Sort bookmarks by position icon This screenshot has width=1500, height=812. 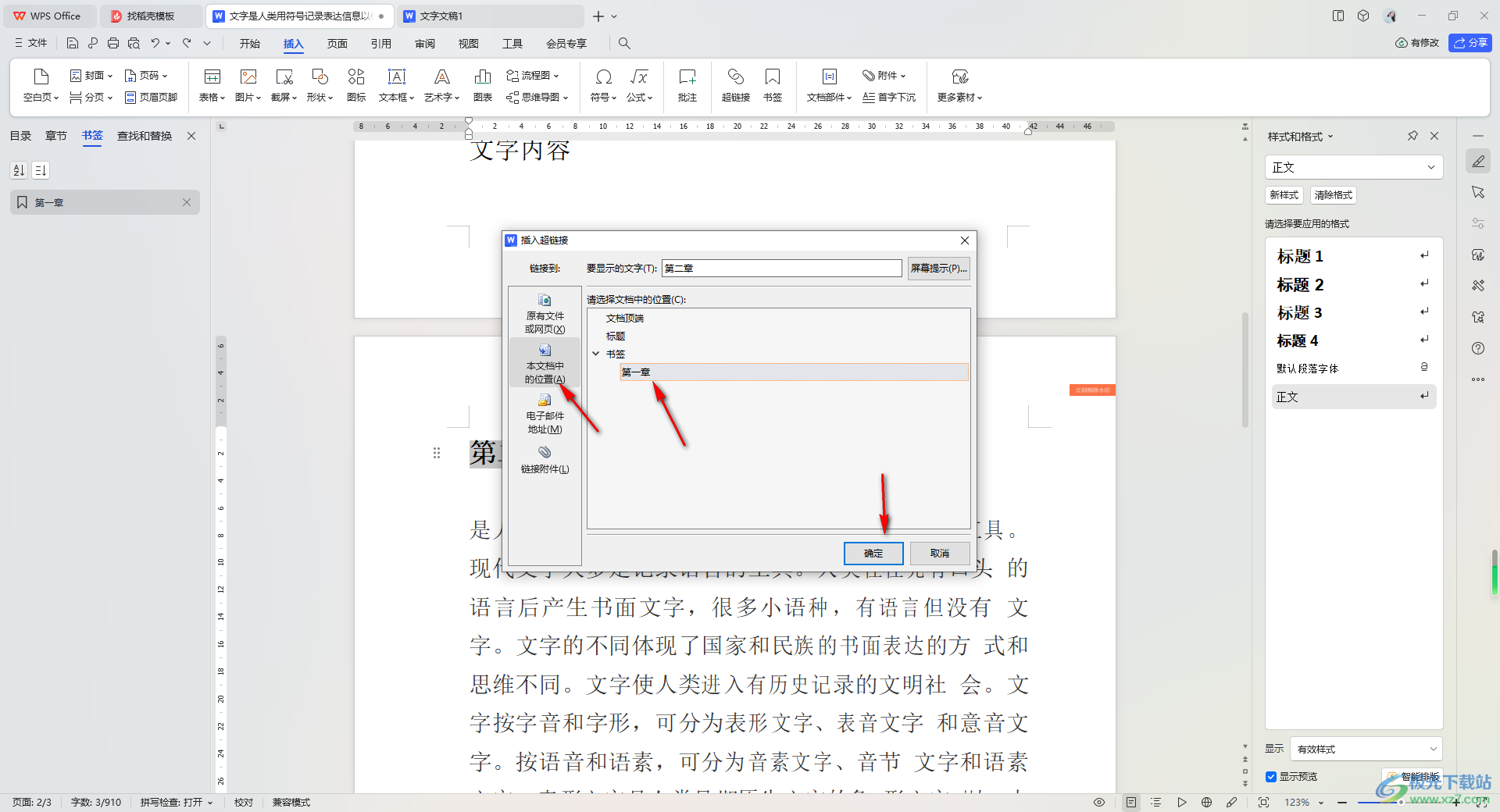point(41,169)
